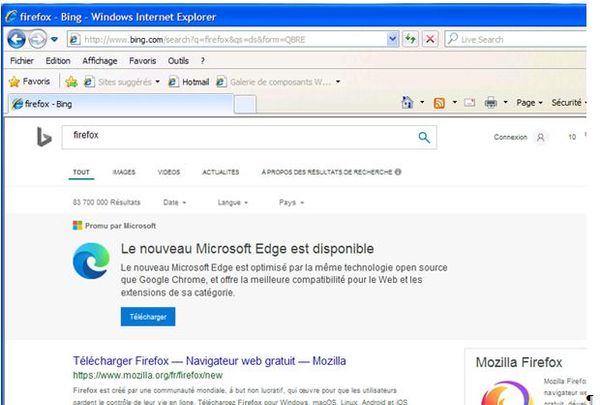This screenshot has width=600, height=405.
Task: Expand the Home icon dropdown arrow
Action: pyautogui.click(x=422, y=102)
